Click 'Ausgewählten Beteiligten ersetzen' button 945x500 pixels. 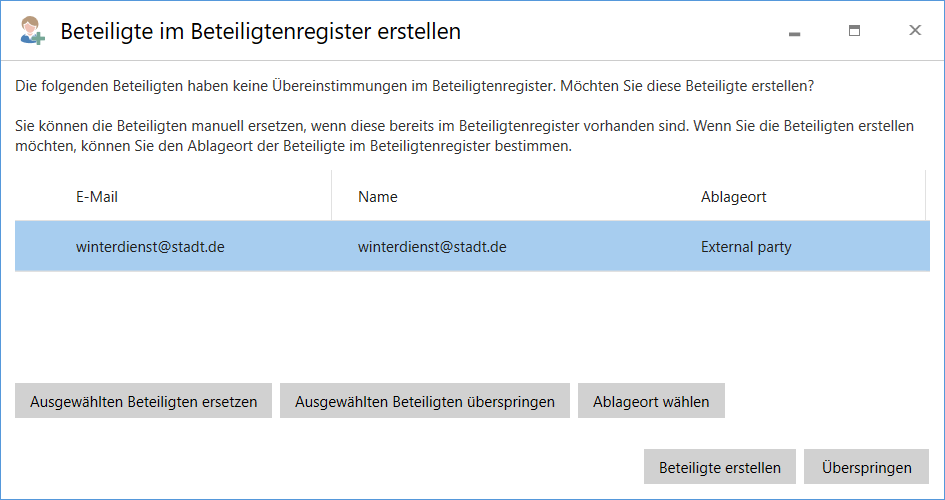pos(143,401)
